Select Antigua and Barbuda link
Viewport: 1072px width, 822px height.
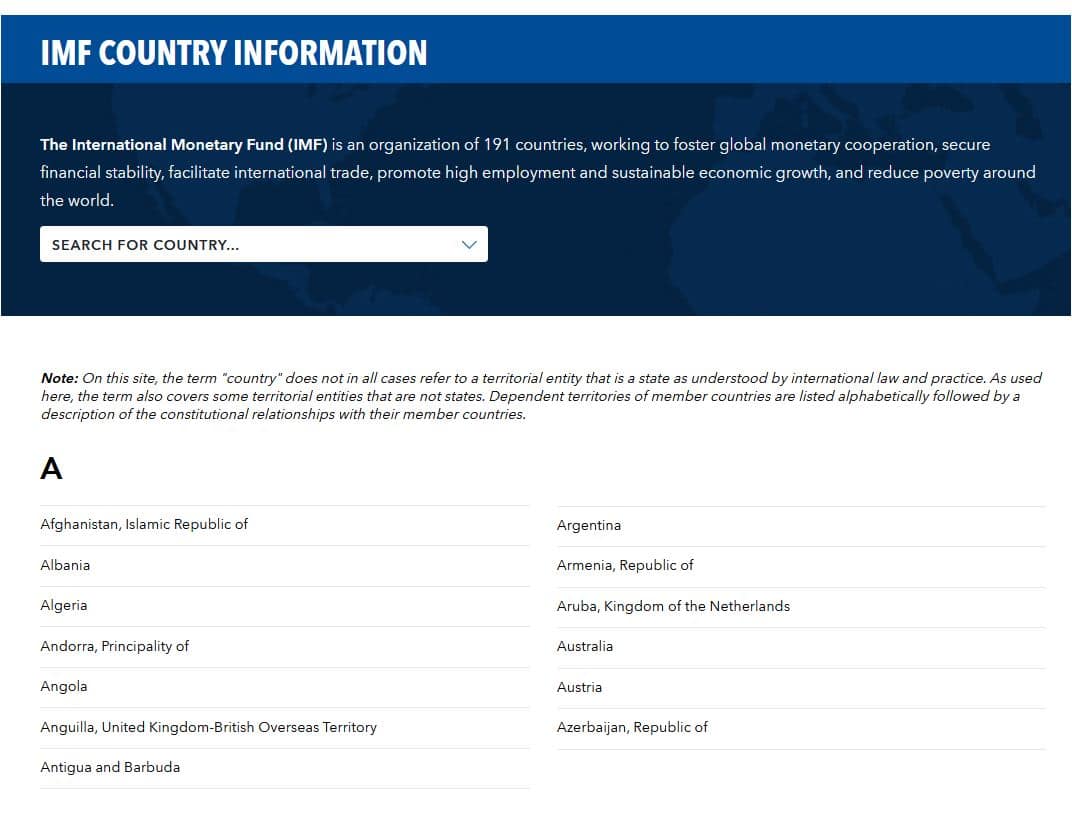(110, 767)
